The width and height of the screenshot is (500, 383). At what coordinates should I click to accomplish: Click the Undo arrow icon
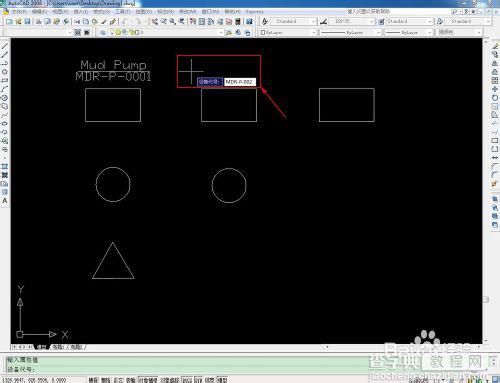[x=124, y=22]
